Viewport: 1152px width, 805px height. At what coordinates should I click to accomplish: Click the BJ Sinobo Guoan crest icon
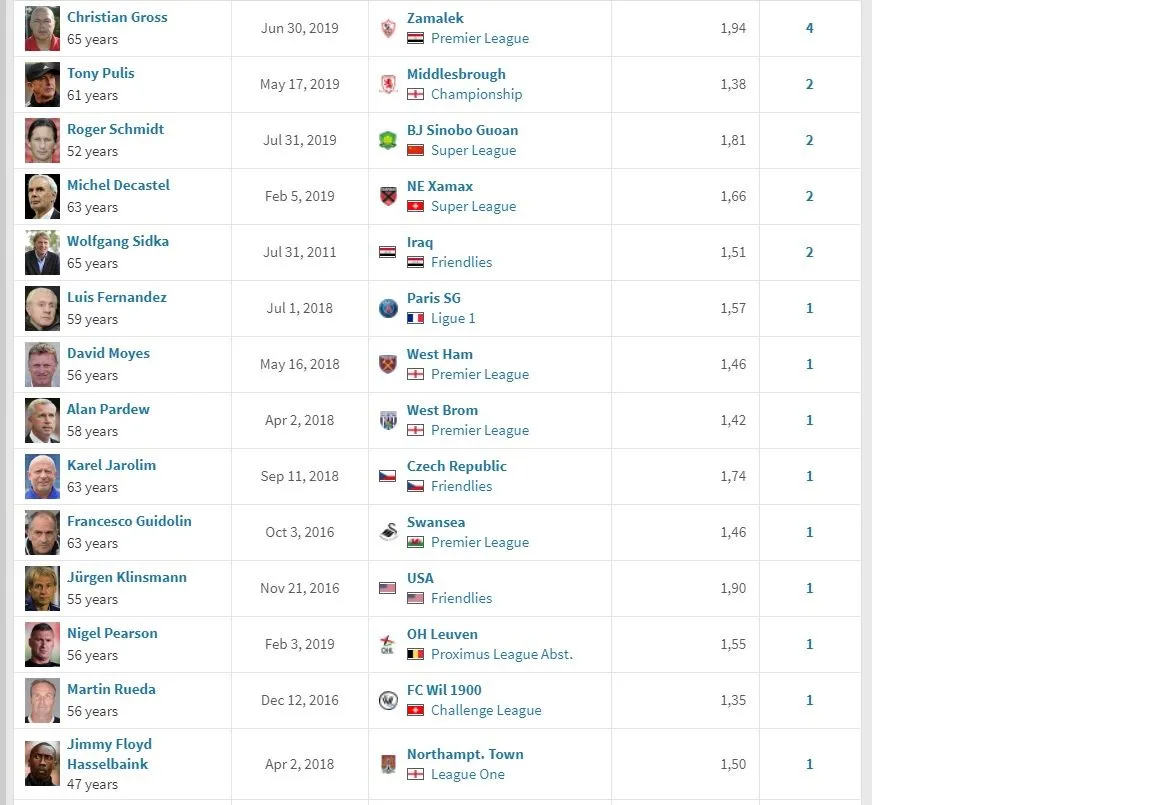point(388,140)
